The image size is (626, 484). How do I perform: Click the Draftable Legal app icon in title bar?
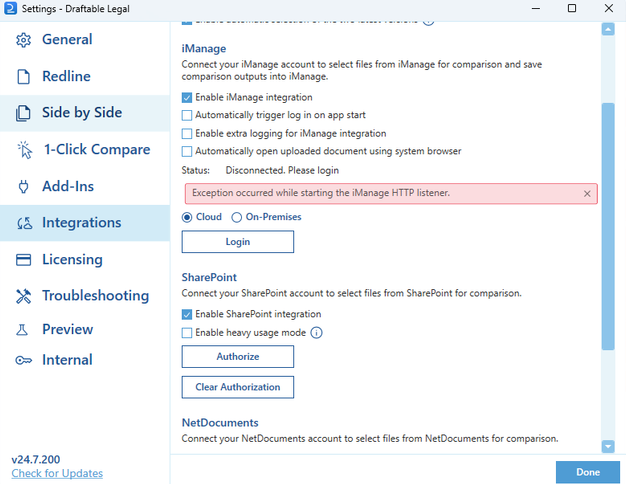10,8
